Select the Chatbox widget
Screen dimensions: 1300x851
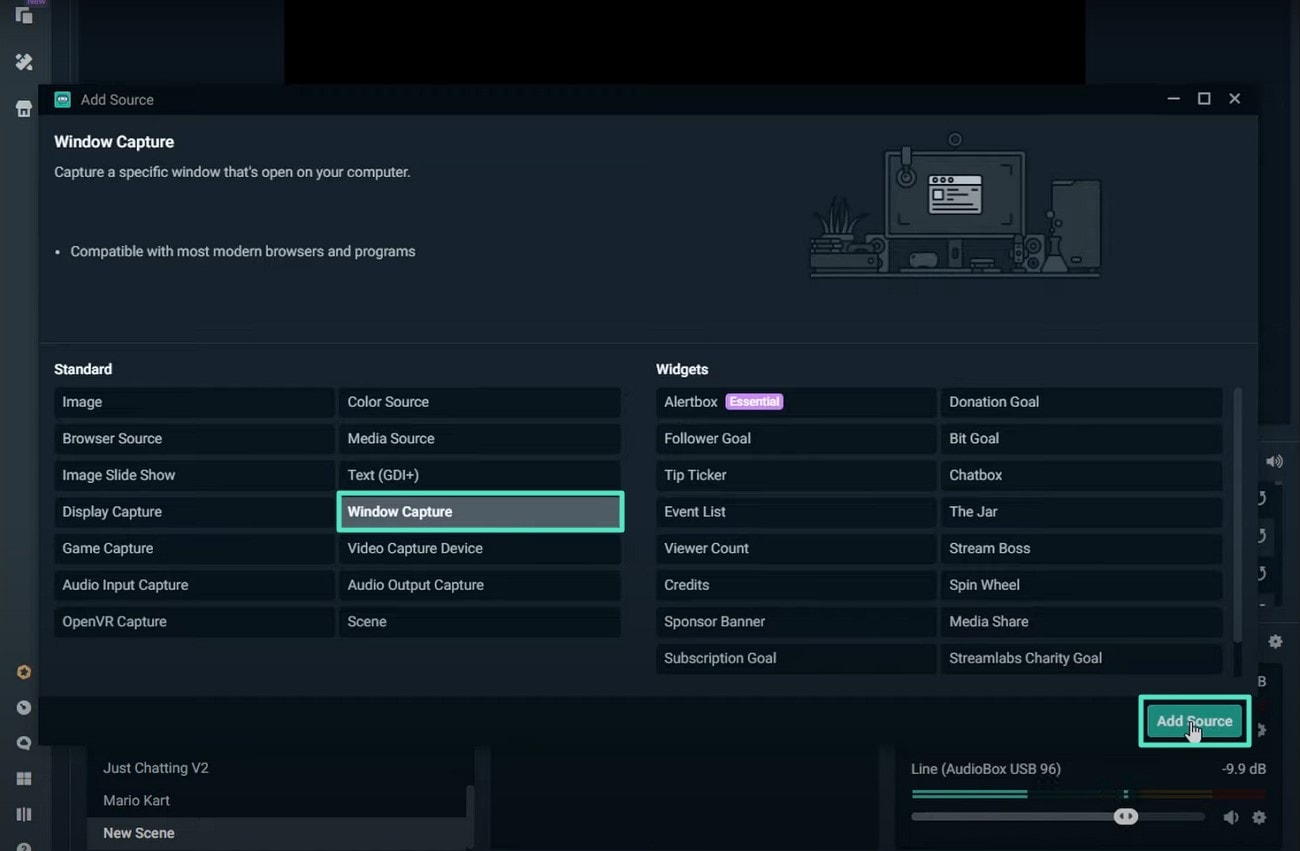[x=1081, y=475]
